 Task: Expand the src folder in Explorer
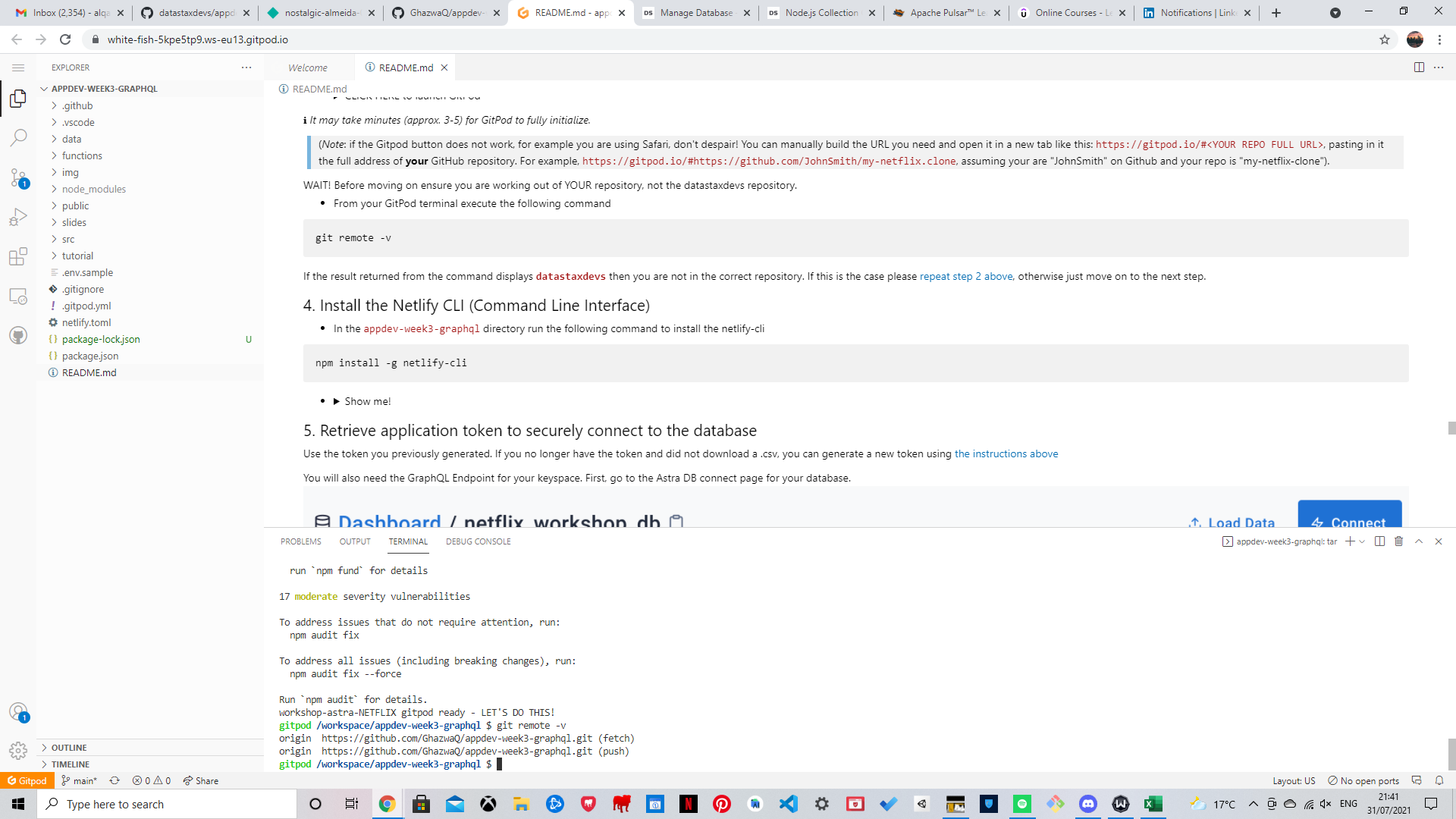point(68,238)
